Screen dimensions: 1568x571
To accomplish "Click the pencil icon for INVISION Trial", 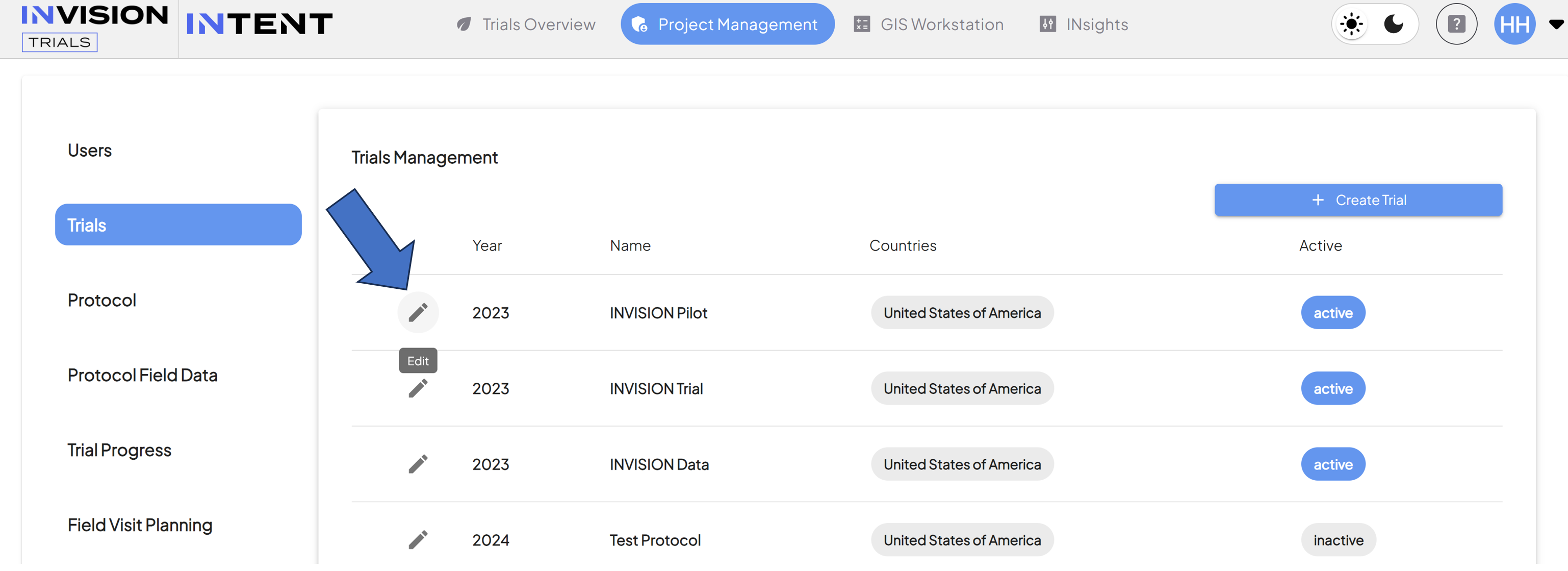I will pyautogui.click(x=418, y=388).
